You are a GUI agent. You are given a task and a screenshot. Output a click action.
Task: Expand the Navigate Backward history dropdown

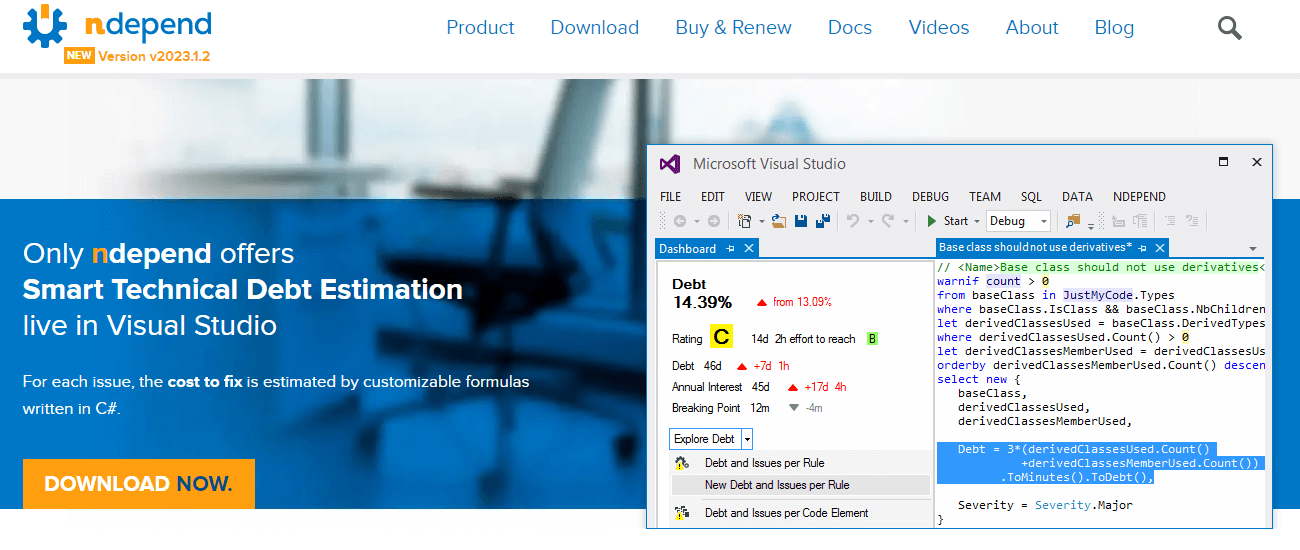tap(696, 222)
